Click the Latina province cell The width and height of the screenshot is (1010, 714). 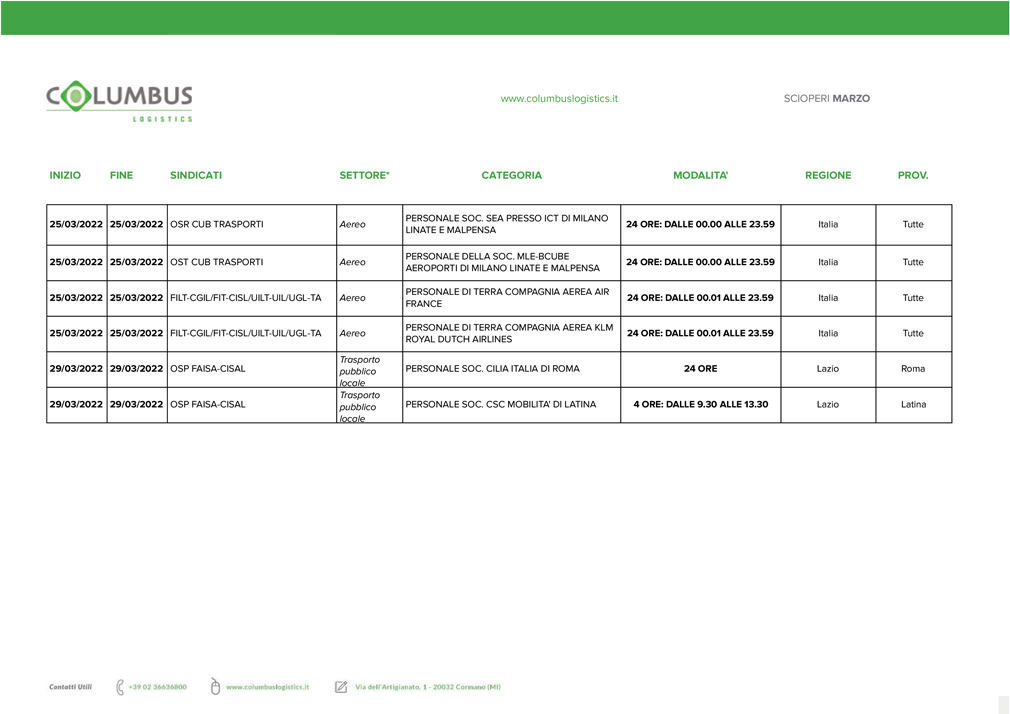tap(913, 405)
